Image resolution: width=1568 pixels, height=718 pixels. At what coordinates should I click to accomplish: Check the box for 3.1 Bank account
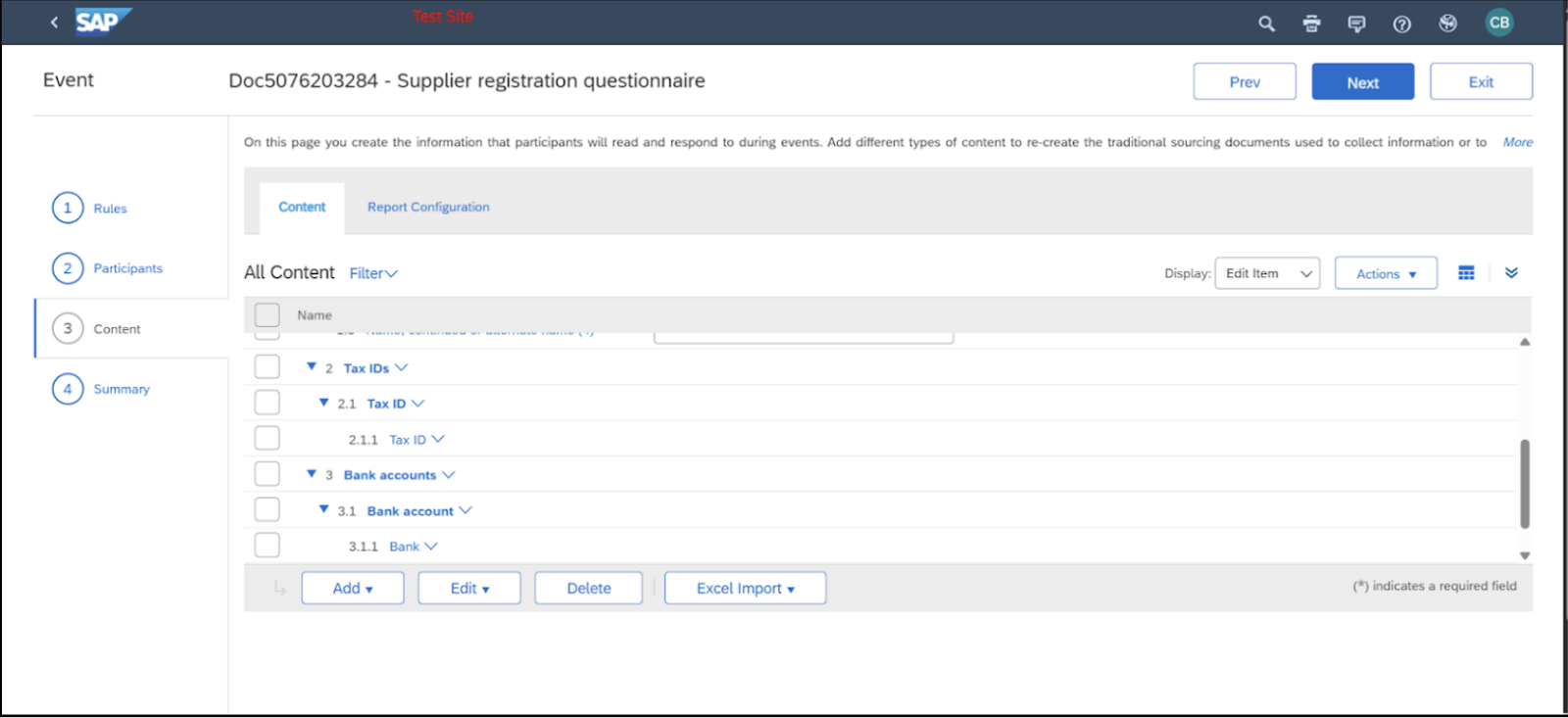point(267,509)
